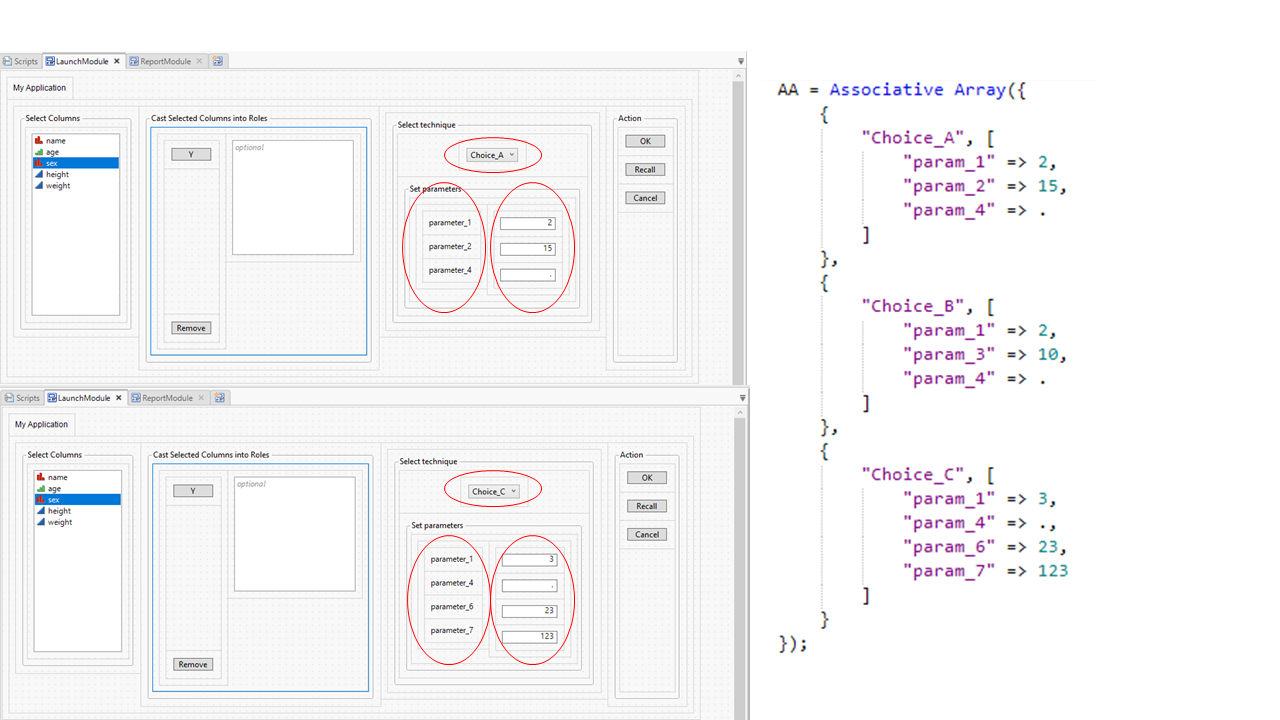
Task: Click the icon tab after ReportModule in lower window
Action: tap(220, 398)
